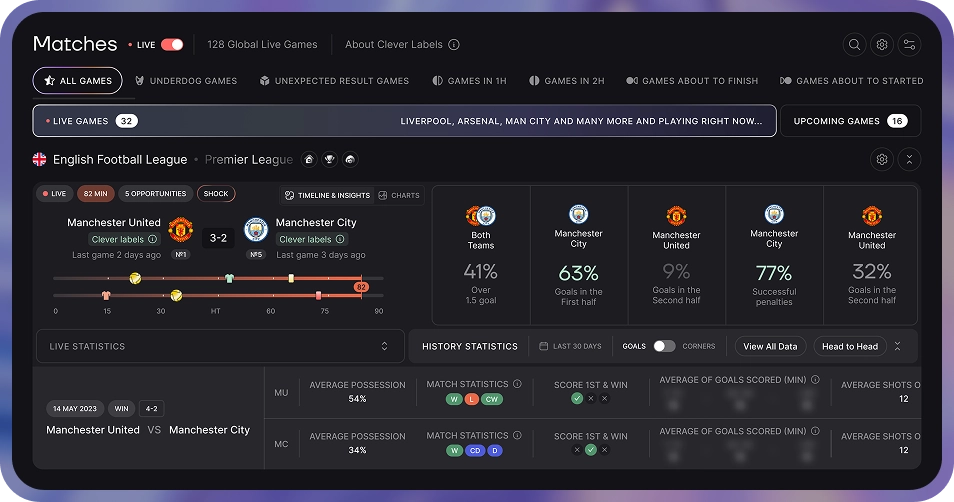Click info icon by MC Average of Goals Scored

tap(815, 431)
